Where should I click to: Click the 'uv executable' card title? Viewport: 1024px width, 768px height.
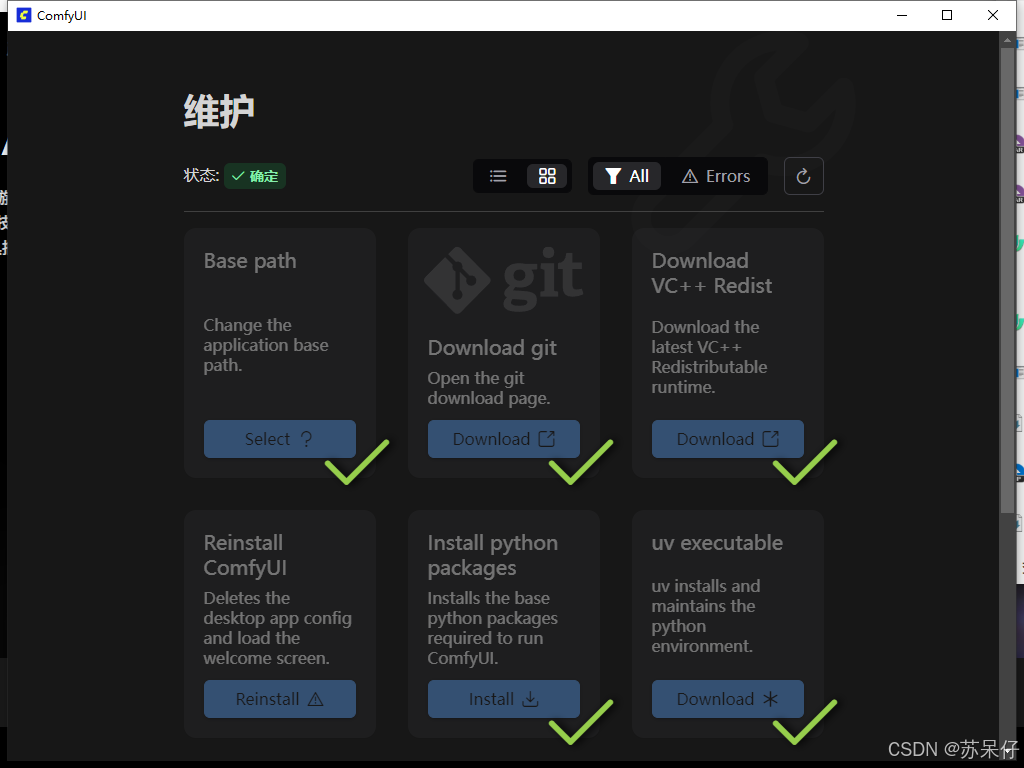[x=717, y=543]
